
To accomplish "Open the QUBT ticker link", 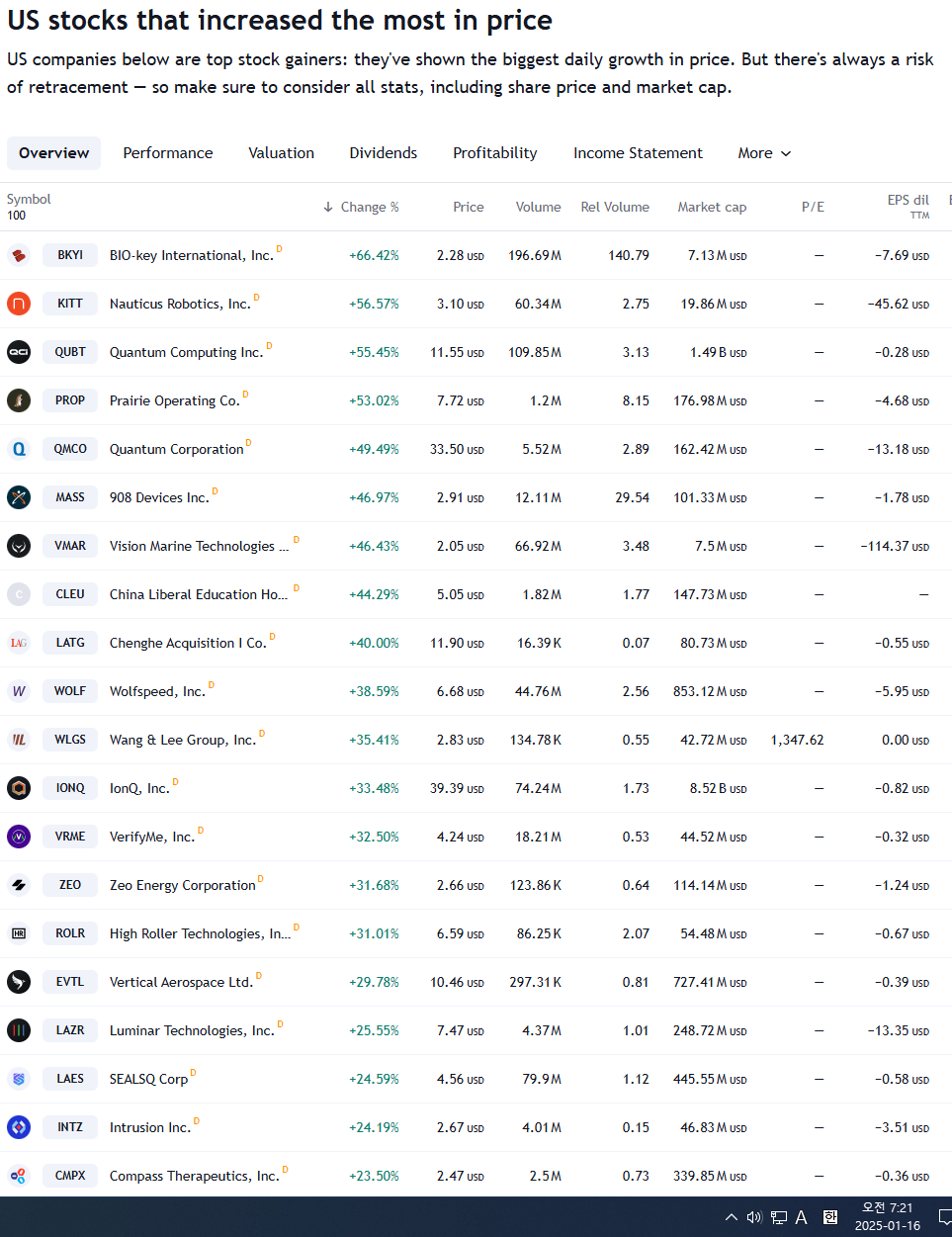I will click(x=70, y=352).
